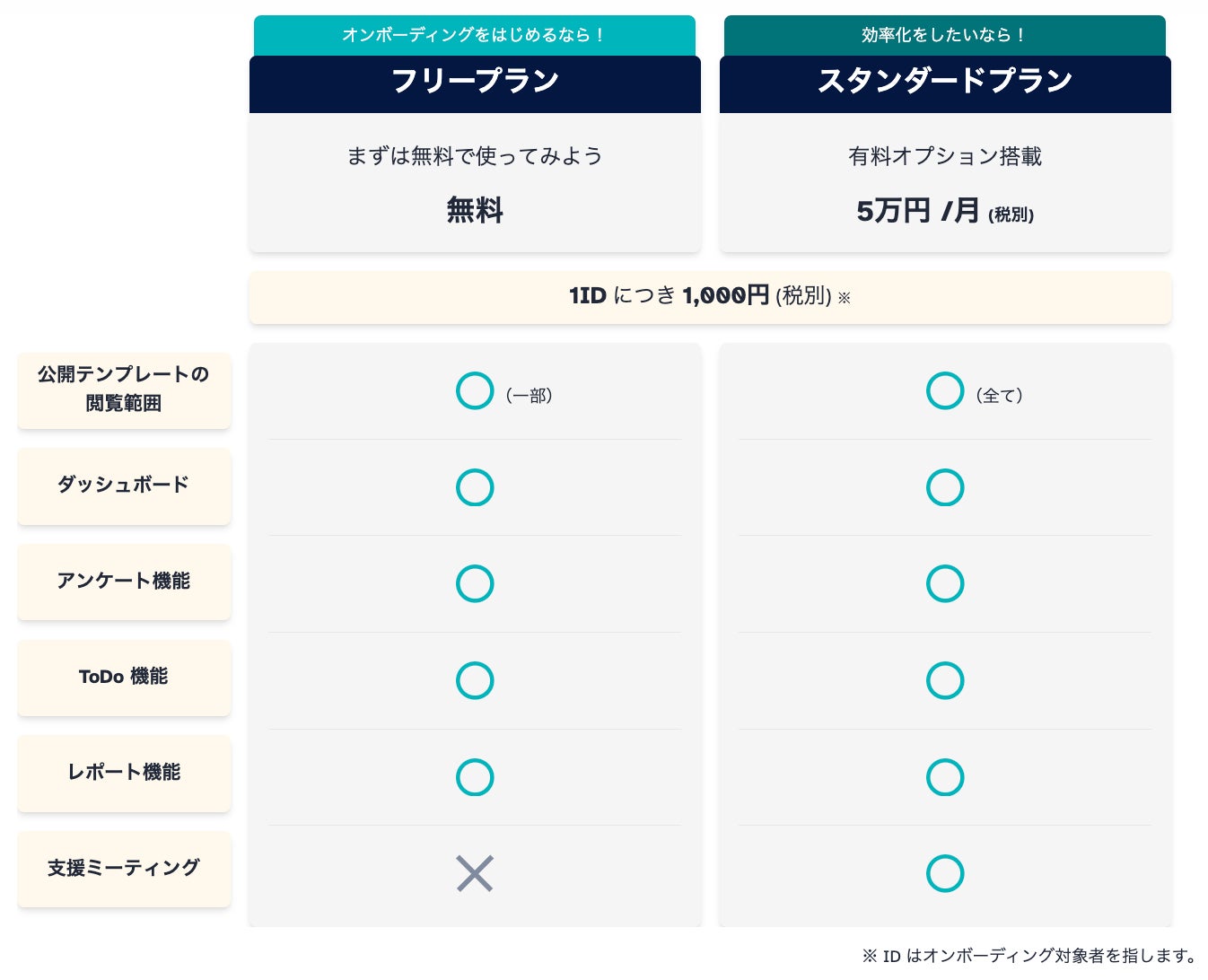Select the スタンダードプラン ダッシュボード circle mark
Viewport: 1208px width, 980px height.
pyautogui.click(x=945, y=487)
